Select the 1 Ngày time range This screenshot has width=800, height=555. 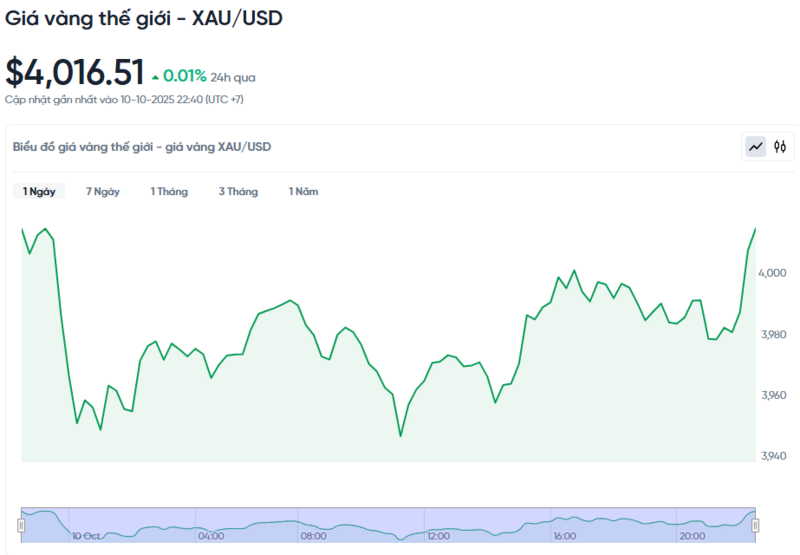(39, 191)
